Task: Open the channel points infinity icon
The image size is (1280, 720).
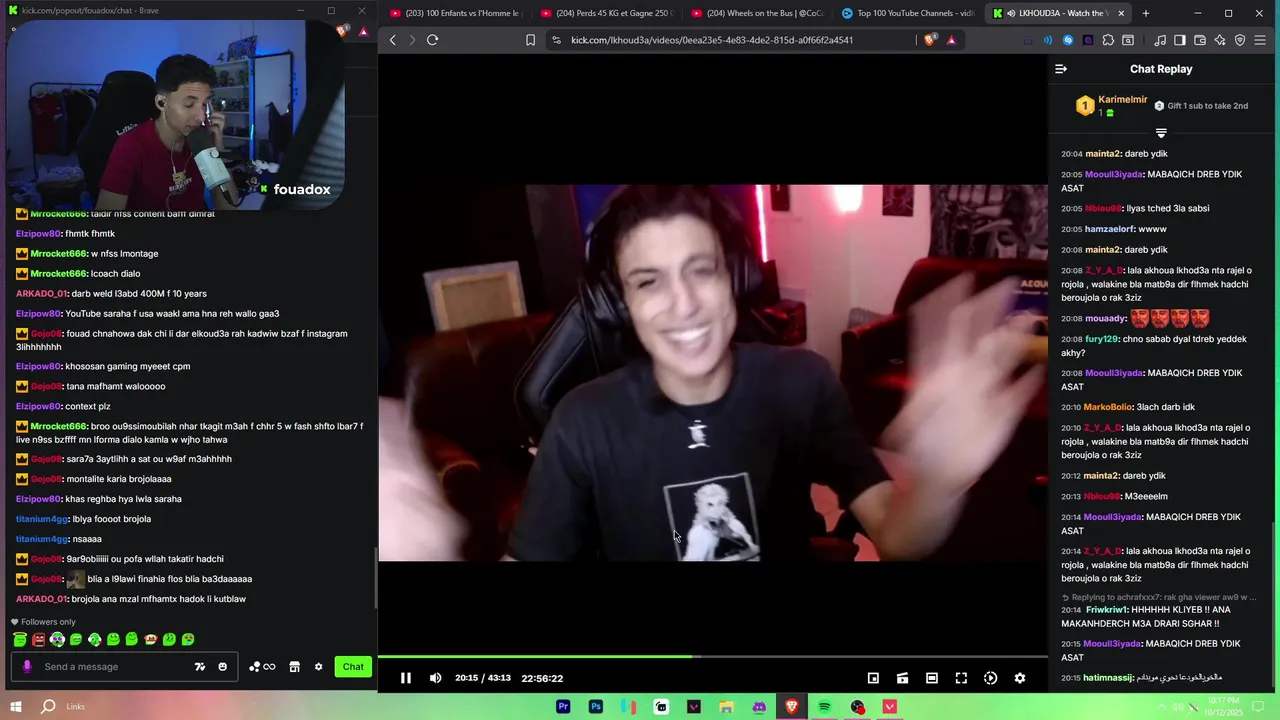Action: 262,667
